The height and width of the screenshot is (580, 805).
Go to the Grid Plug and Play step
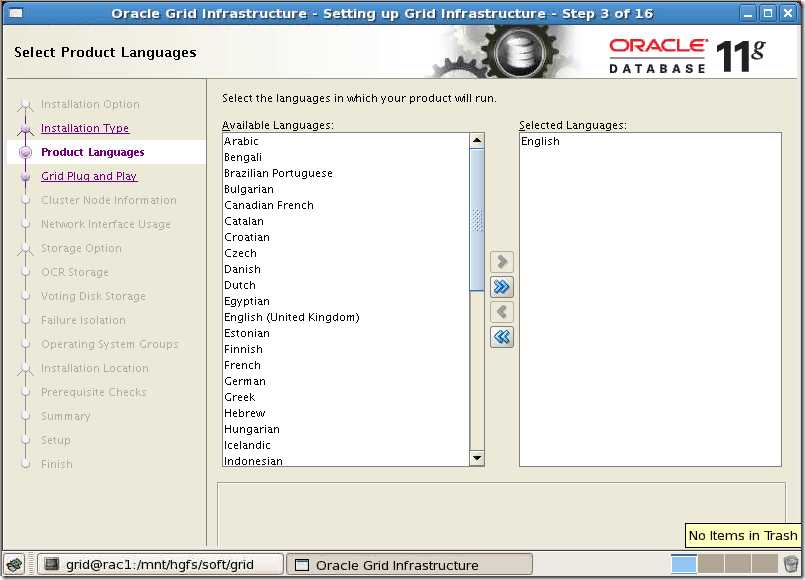(89, 176)
